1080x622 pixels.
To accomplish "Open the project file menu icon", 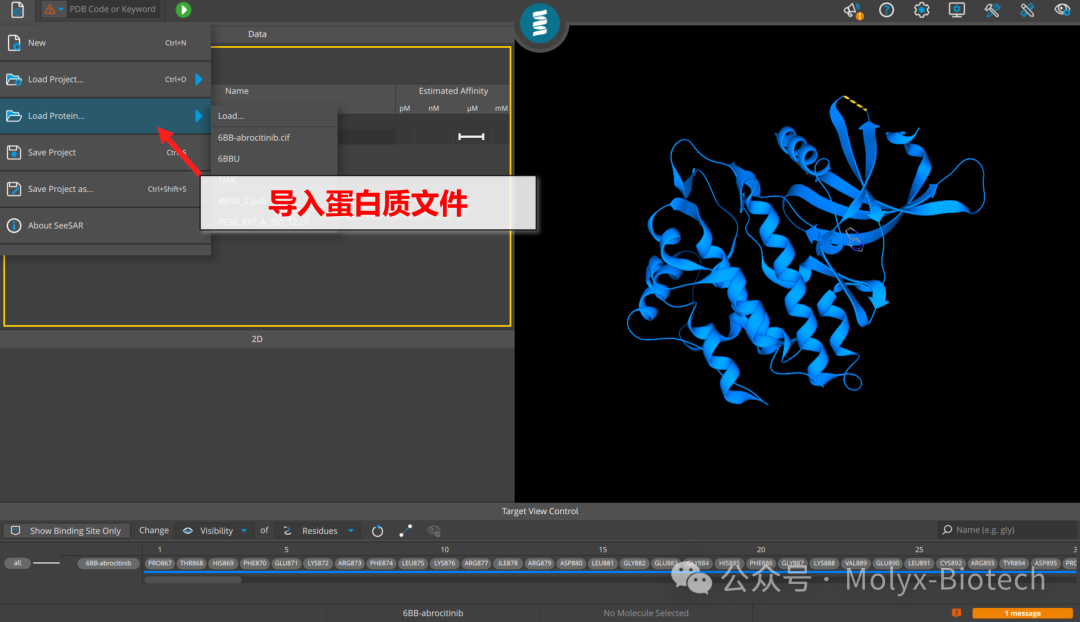I will click(x=17, y=10).
